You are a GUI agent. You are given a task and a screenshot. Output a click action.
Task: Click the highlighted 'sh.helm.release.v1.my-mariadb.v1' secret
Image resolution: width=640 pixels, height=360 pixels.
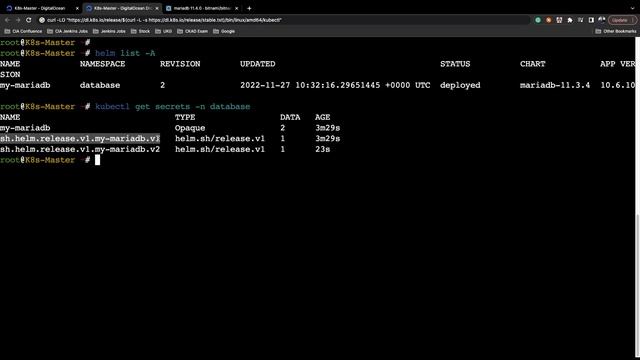pos(80,139)
